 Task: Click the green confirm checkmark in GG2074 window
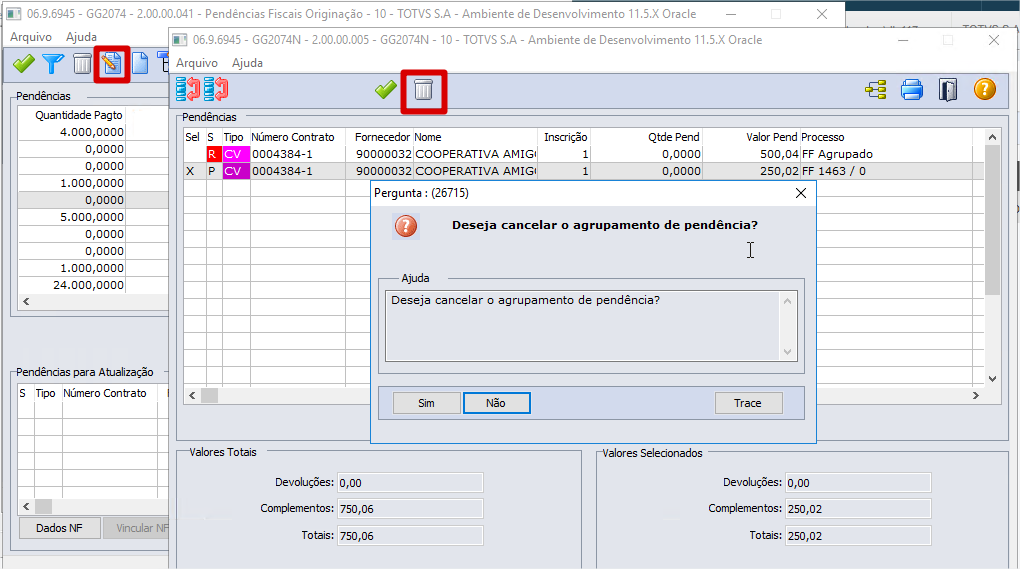pos(24,64)
